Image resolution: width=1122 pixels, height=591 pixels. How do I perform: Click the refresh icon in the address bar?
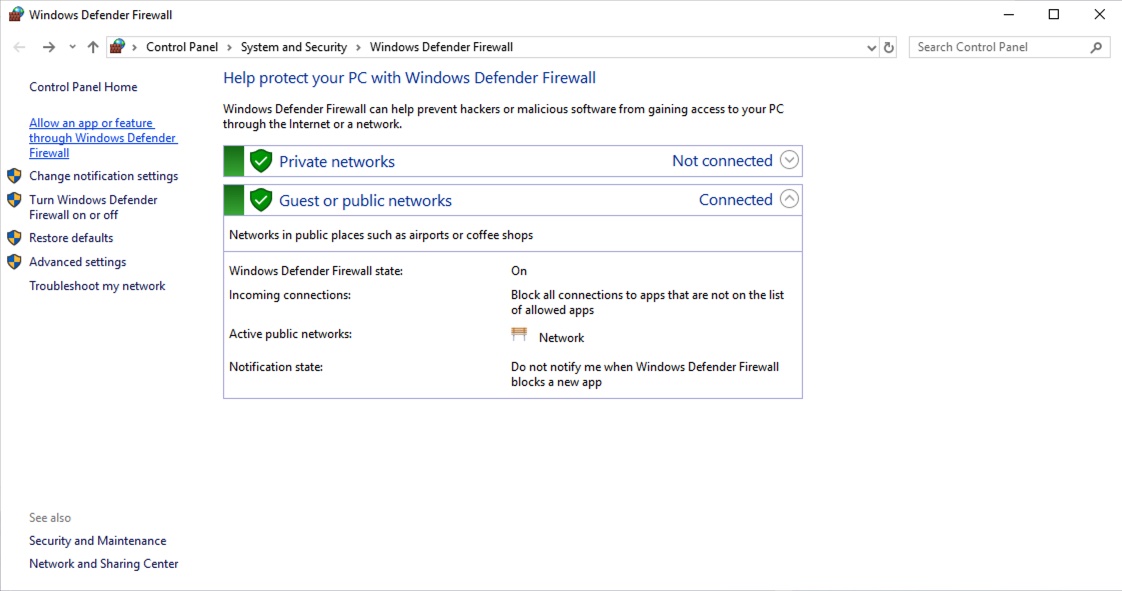click(889, 46)
